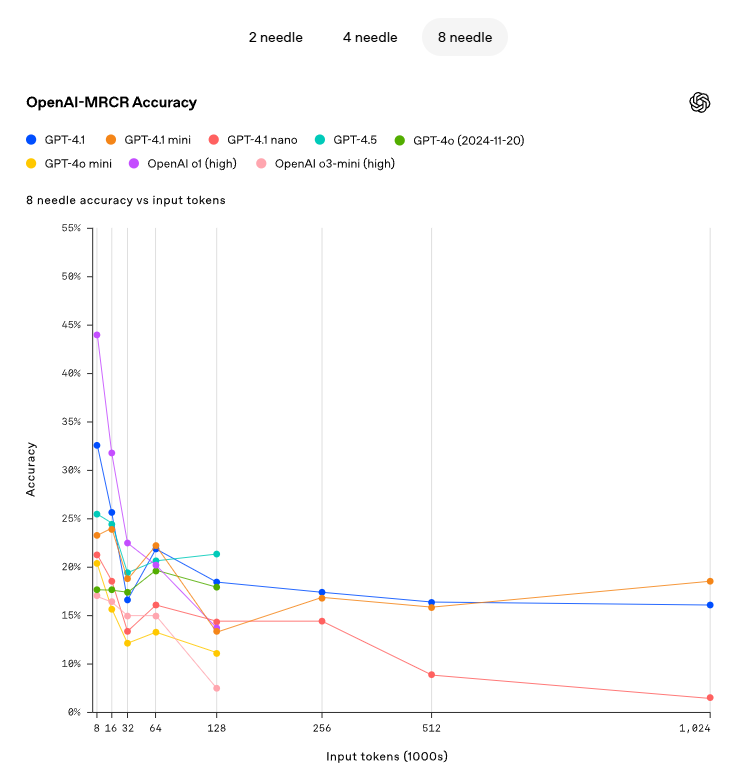Click the 128 x-axis tick label
Viewport: 739px width, 772px height.
pos(217,728)
